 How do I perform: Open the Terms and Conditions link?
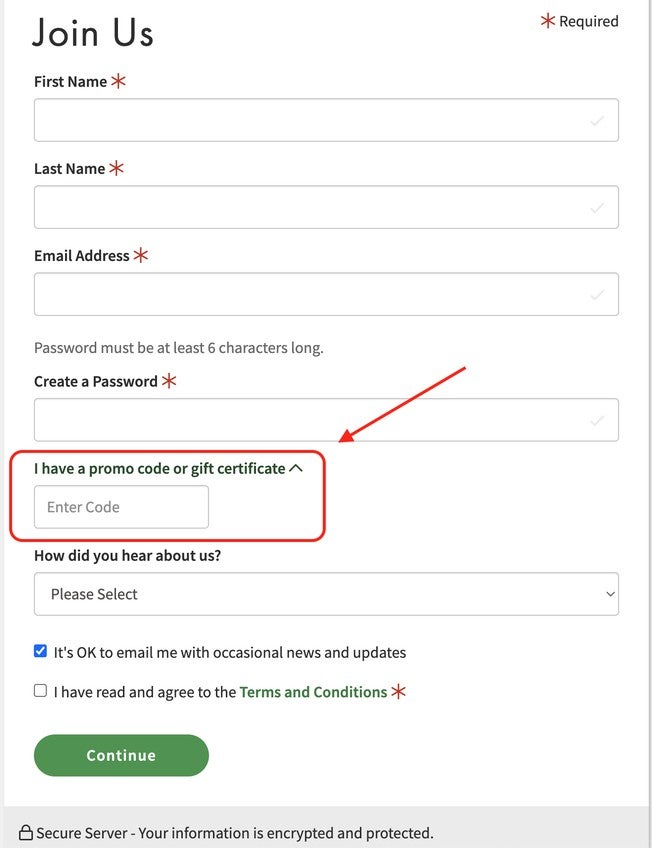coord(313,692)
